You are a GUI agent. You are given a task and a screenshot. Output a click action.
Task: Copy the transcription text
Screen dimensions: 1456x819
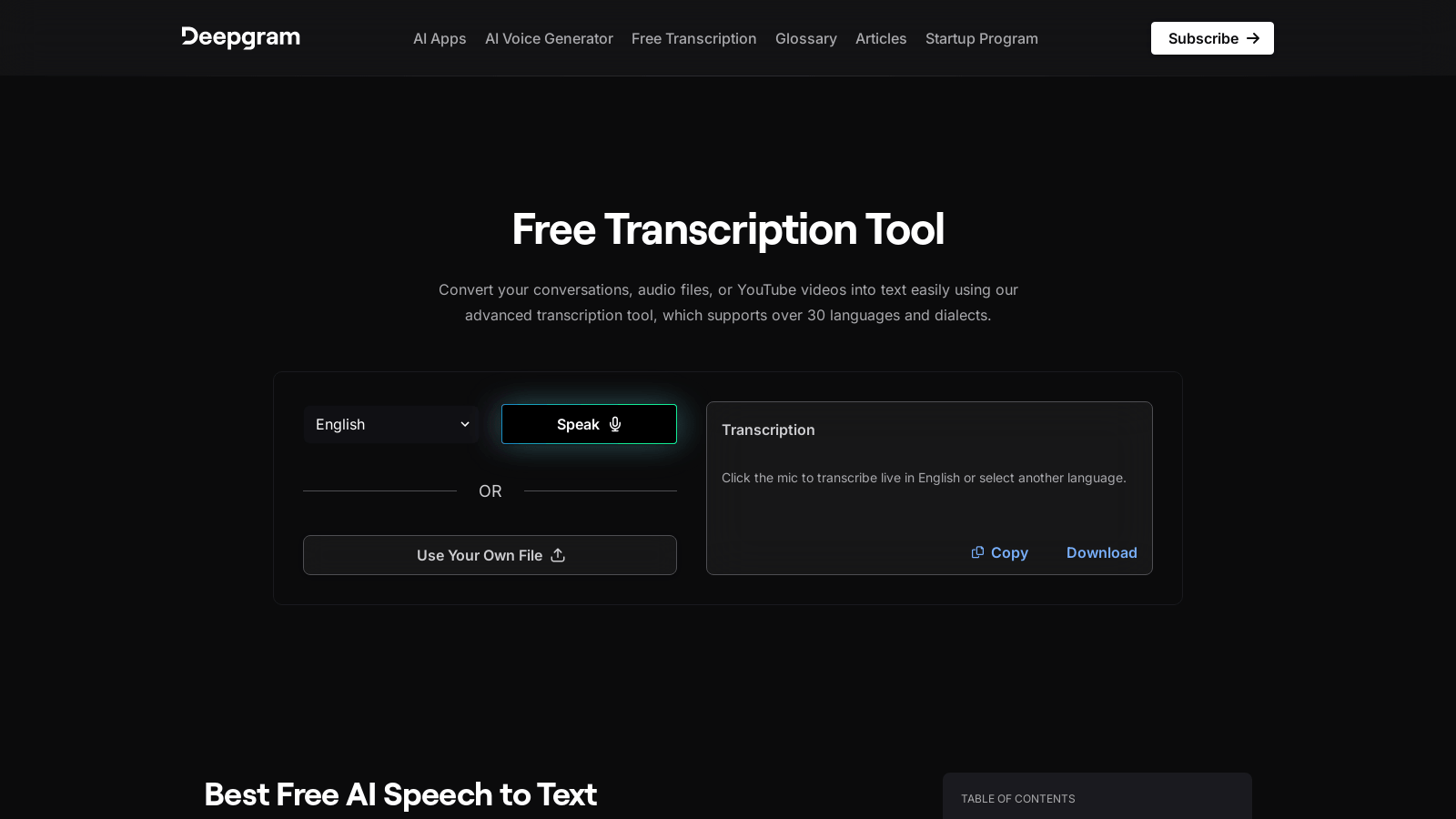[1000, 552]
